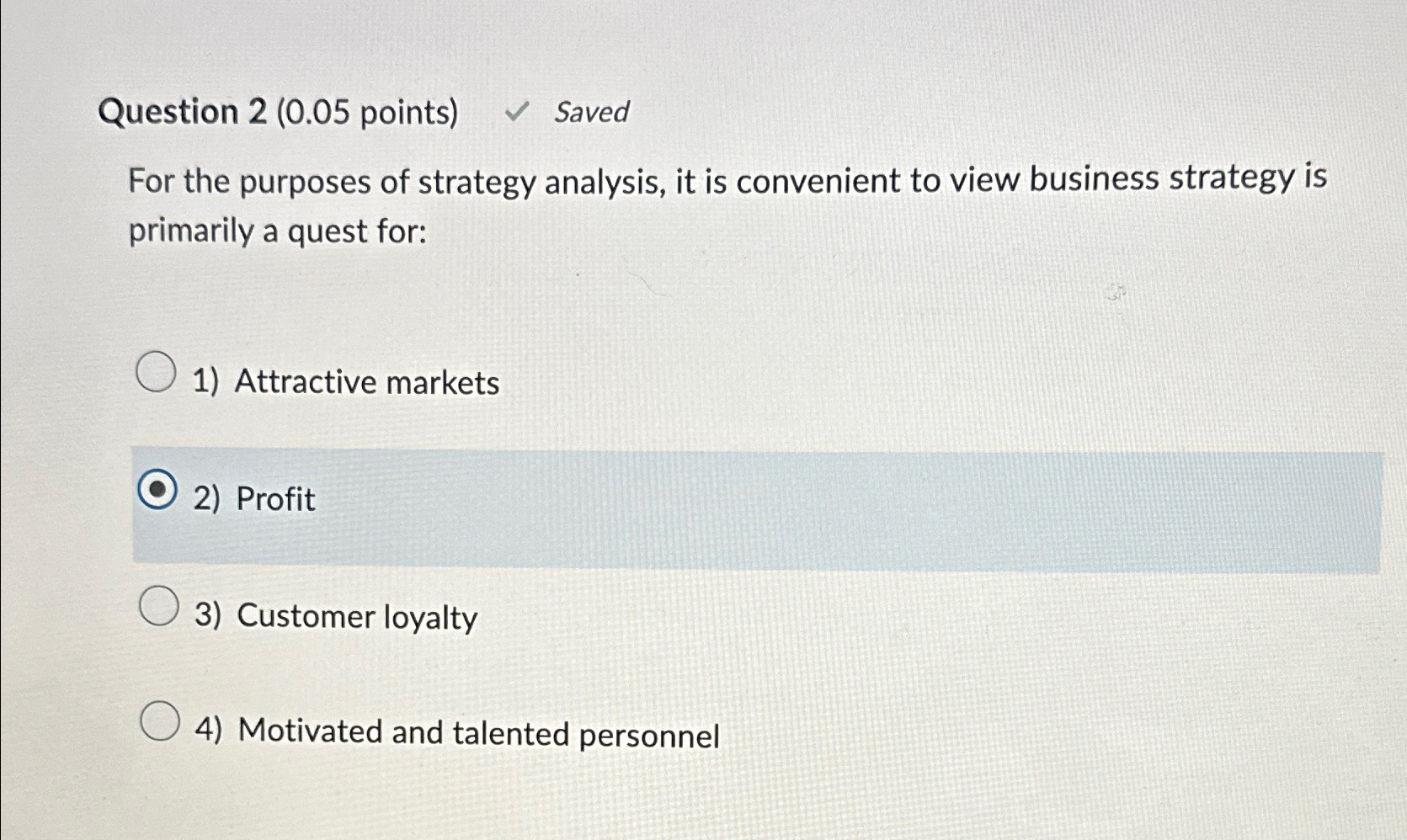
Task: Click the empty radio circle beside option 3
Action: tap(157, 606)
